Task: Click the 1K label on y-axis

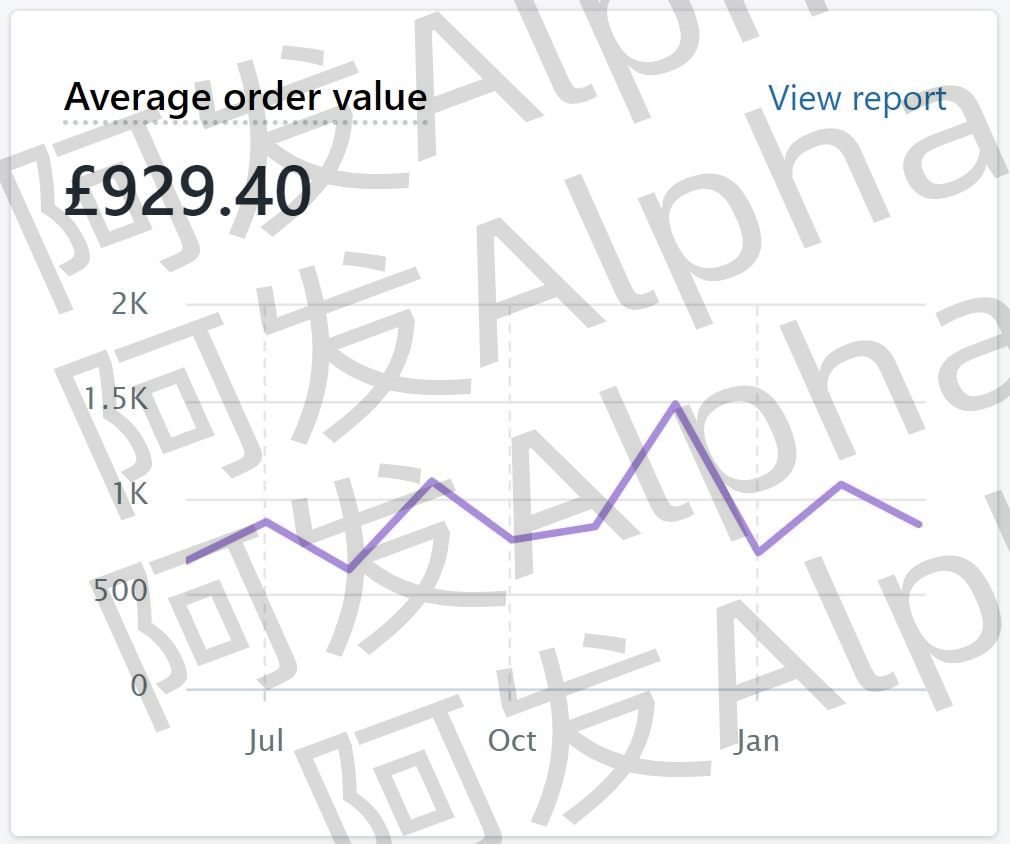Action: 131,494
